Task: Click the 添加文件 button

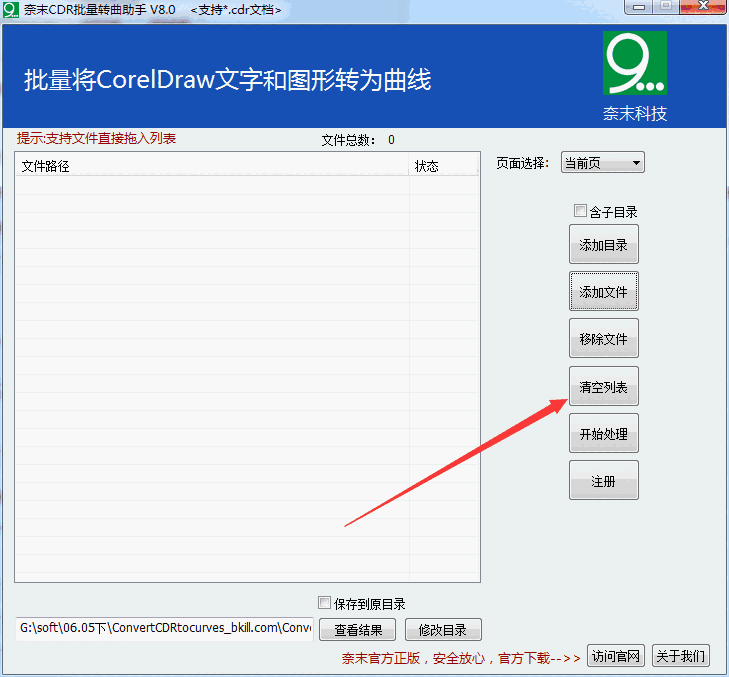Action: pyautogui.click(x=603, y=292)
